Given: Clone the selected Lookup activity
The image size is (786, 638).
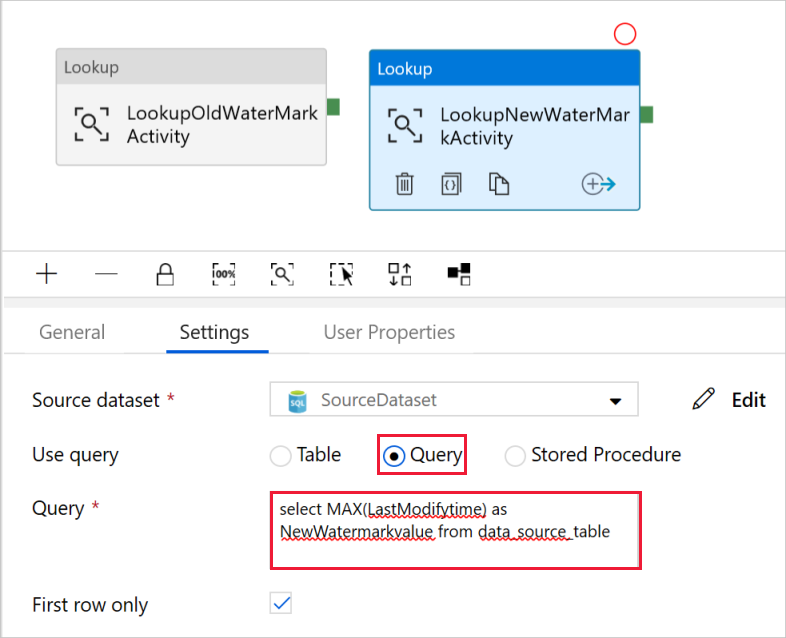Looking at the screenshot, I should pyautogui.click(x=499, y=184).
